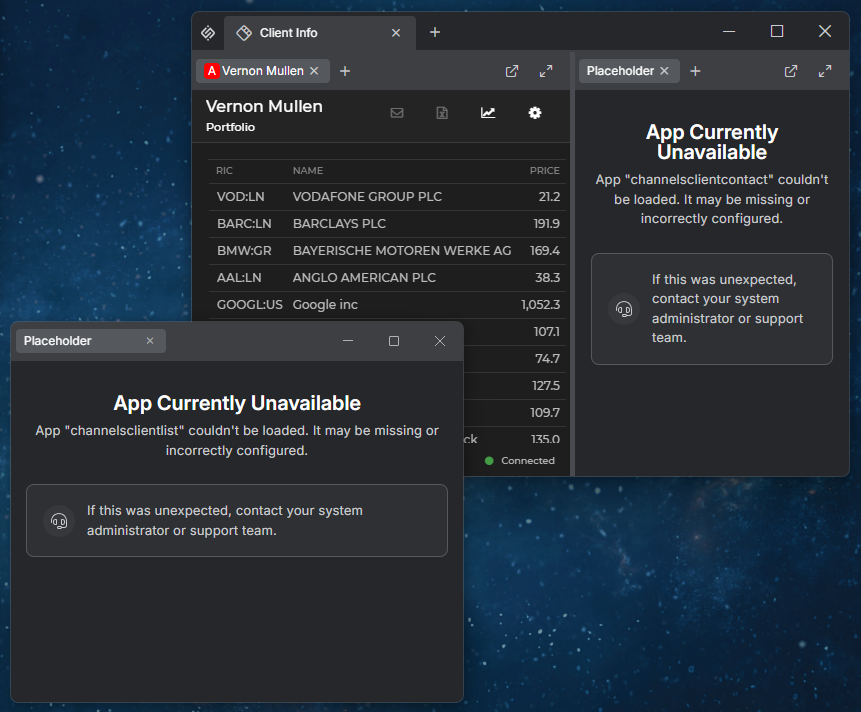861x712 pixels.
Task: Click the Vernon Mullen heading
Action: pos(264,106)
